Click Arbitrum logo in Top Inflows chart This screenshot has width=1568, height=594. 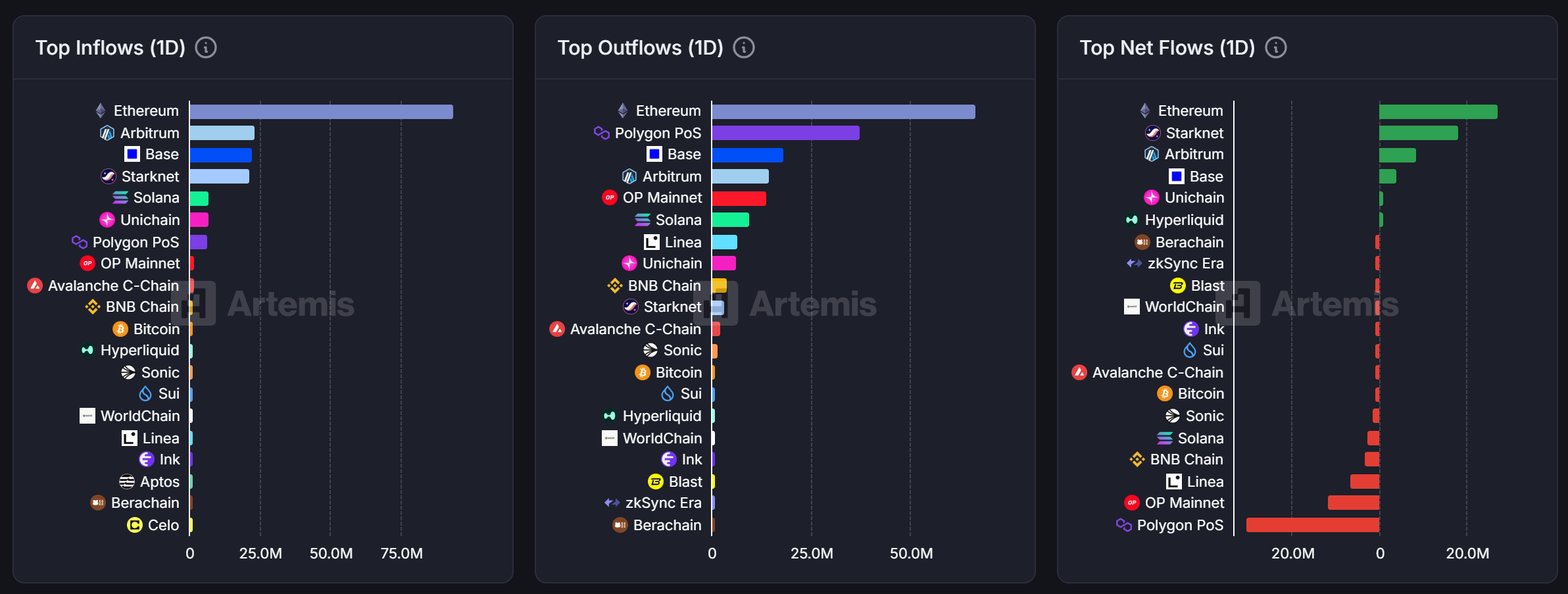coord(107,133)
